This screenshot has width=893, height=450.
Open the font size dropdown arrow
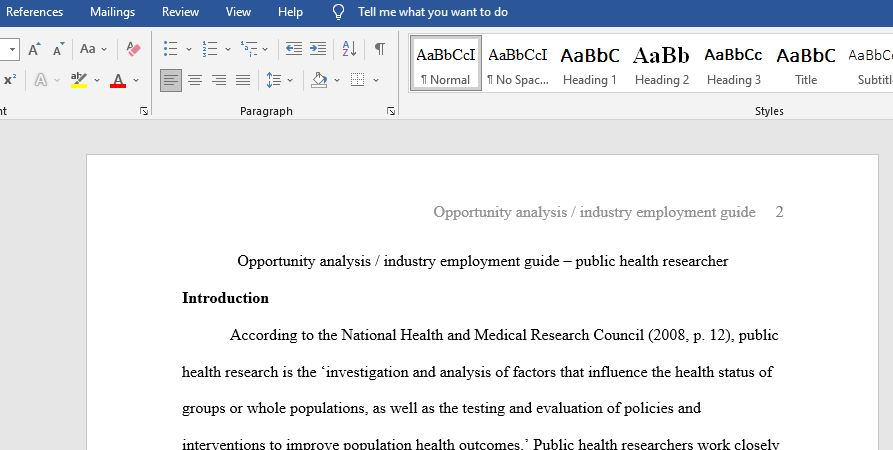[12, 49]
